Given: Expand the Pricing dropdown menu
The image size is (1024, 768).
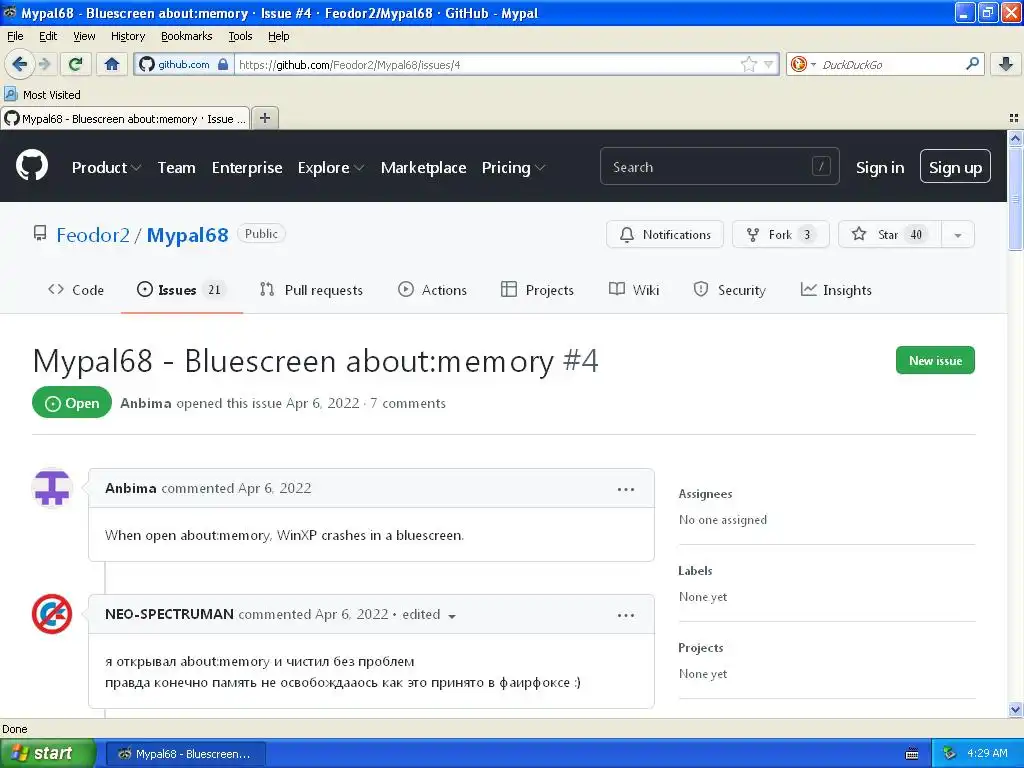Looking at the screenshot, I should click(x=513, y=168).
